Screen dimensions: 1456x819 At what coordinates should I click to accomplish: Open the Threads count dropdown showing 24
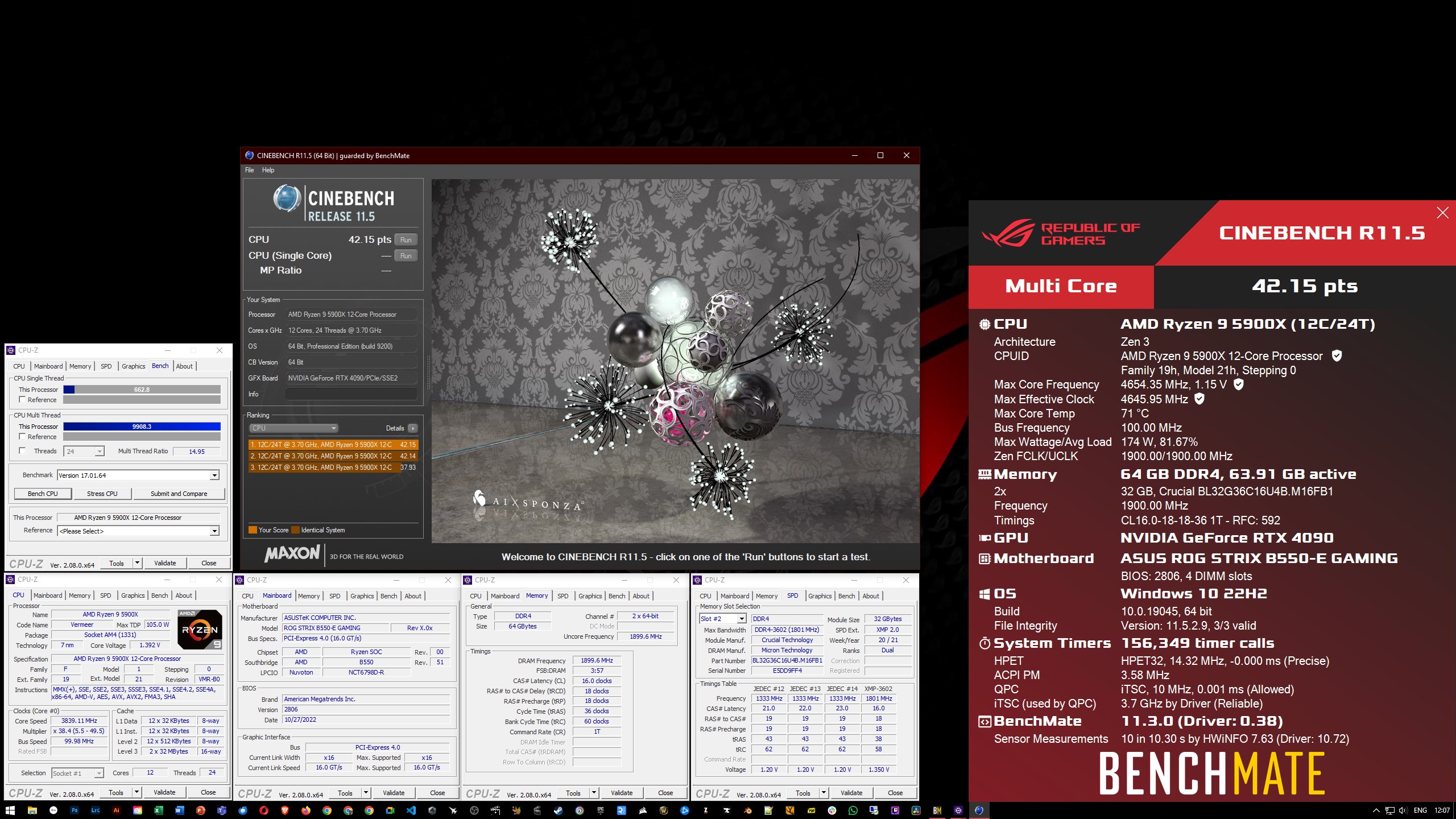[x=84, y=452]
